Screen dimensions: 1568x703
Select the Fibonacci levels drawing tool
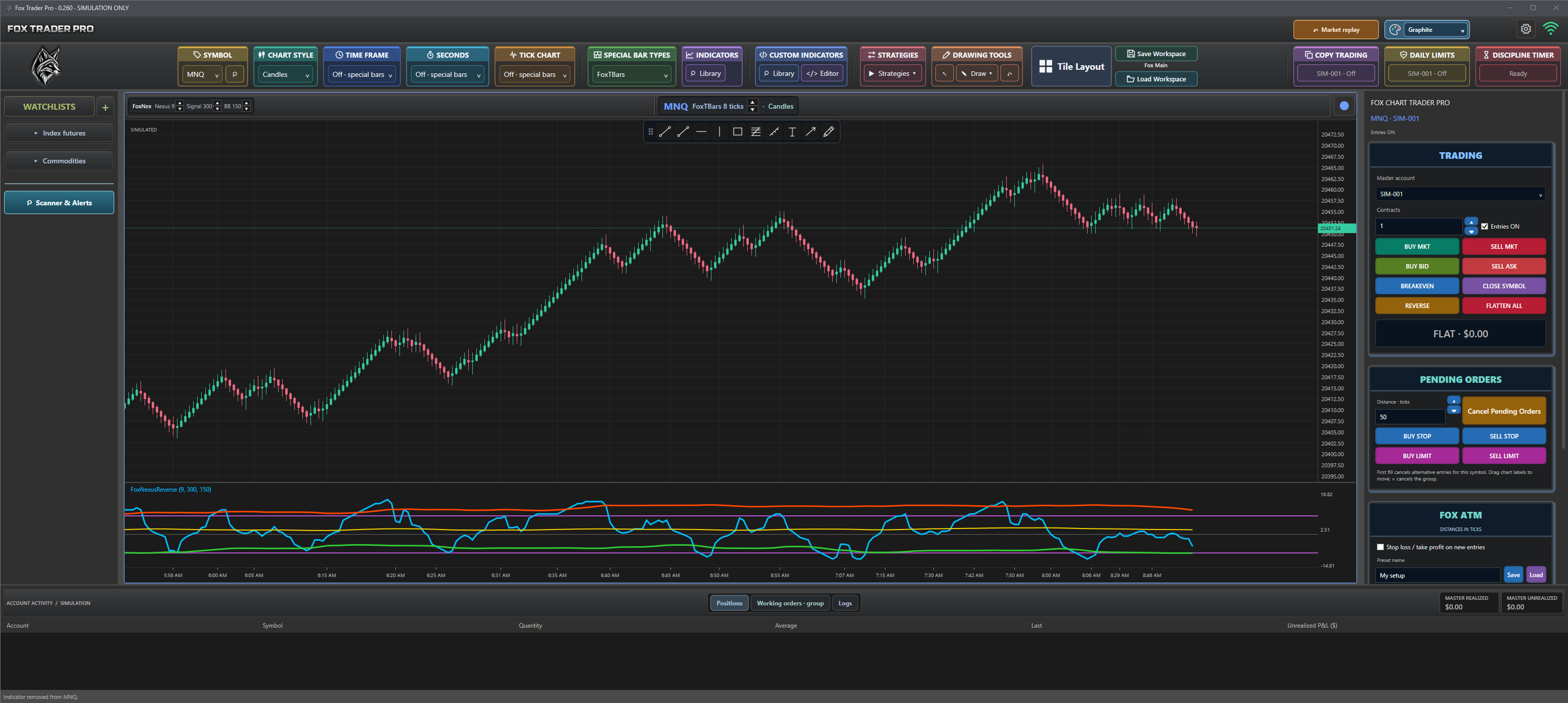coord(755,131)
